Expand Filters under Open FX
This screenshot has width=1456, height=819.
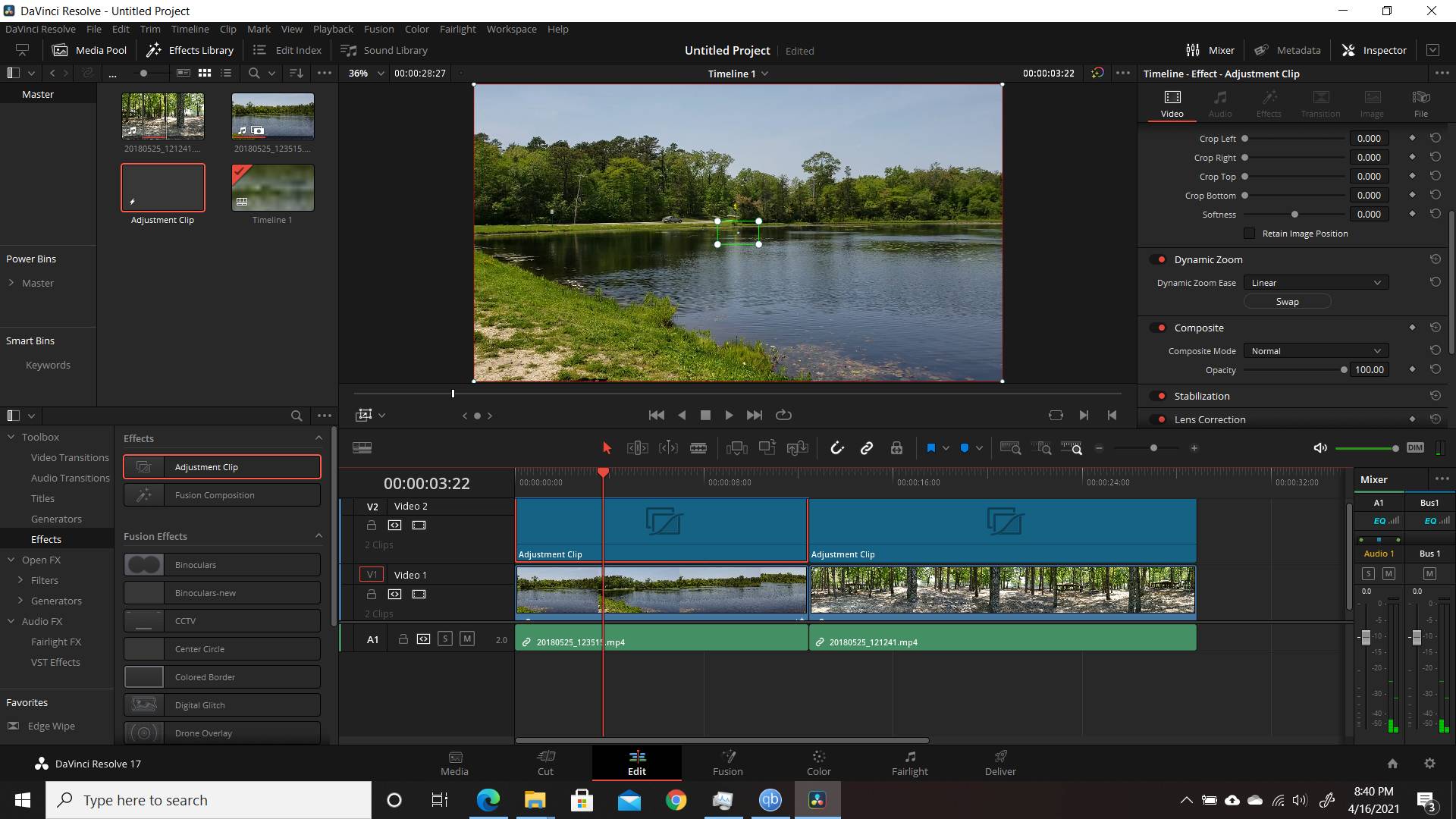pos(20,580)
